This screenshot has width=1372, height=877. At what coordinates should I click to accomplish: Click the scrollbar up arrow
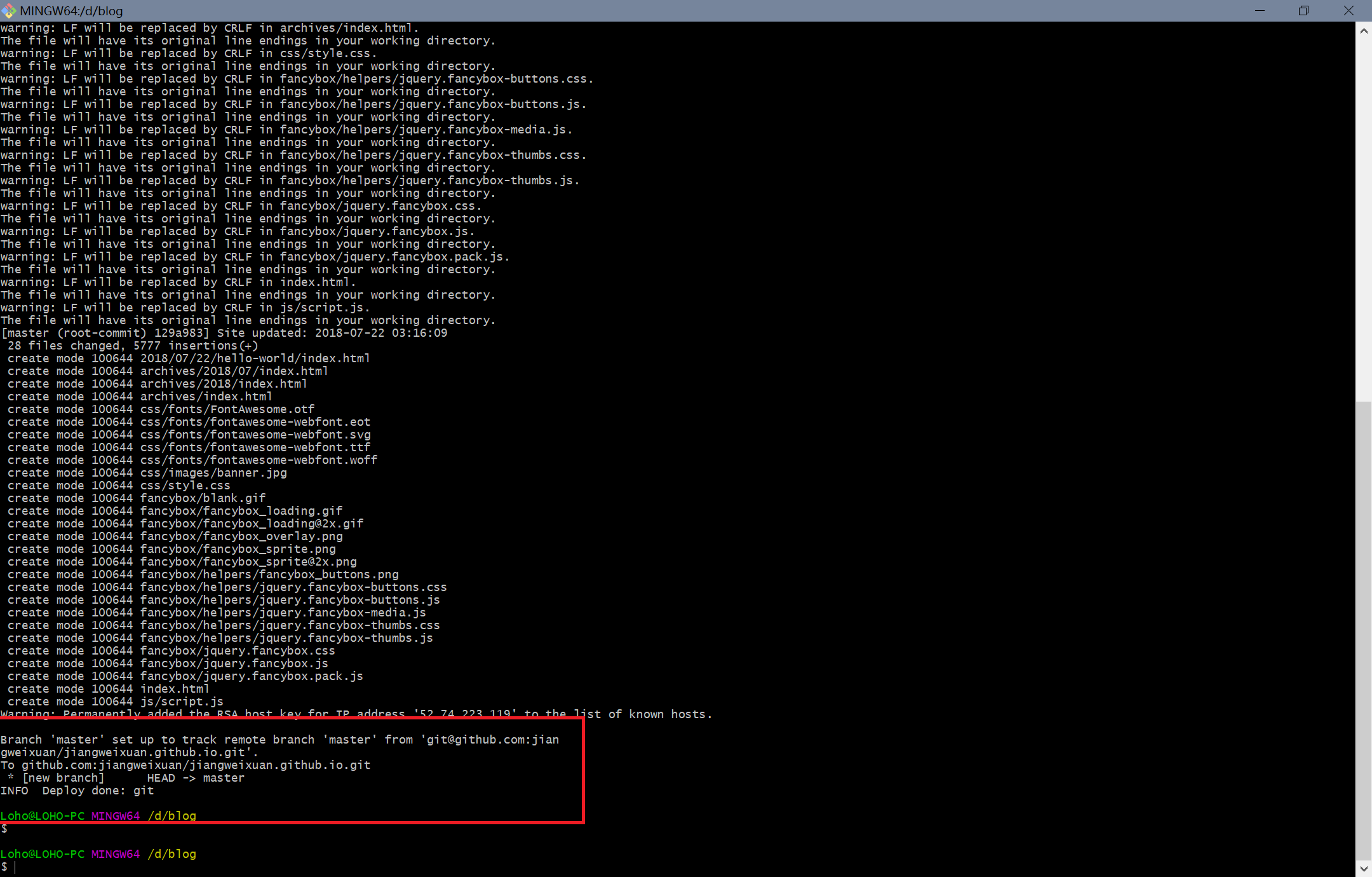pos(1364,30)
